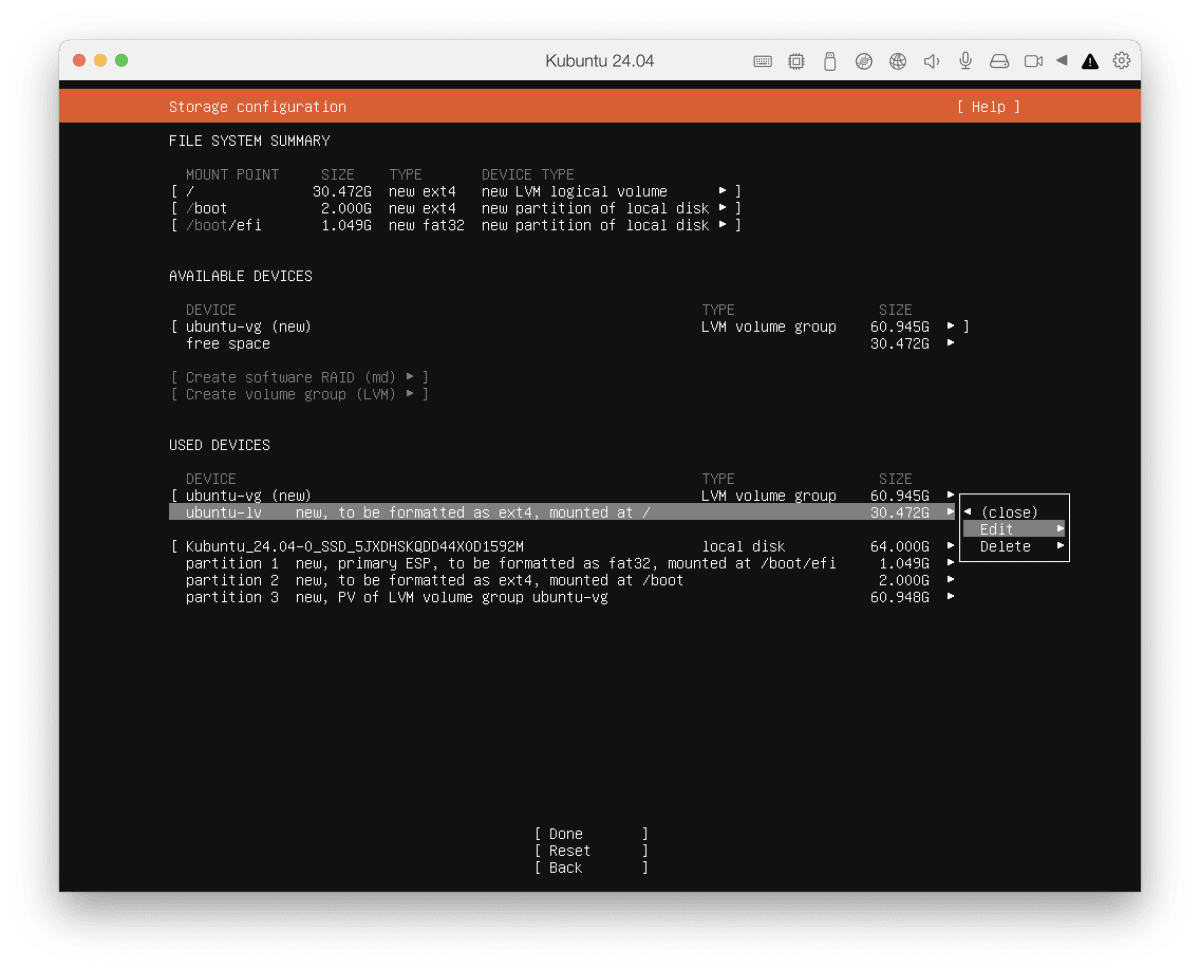The width and height of the screenshot is (1200, 970).
Task: Expand the / mount point summary row
Action: coord(455,191)
